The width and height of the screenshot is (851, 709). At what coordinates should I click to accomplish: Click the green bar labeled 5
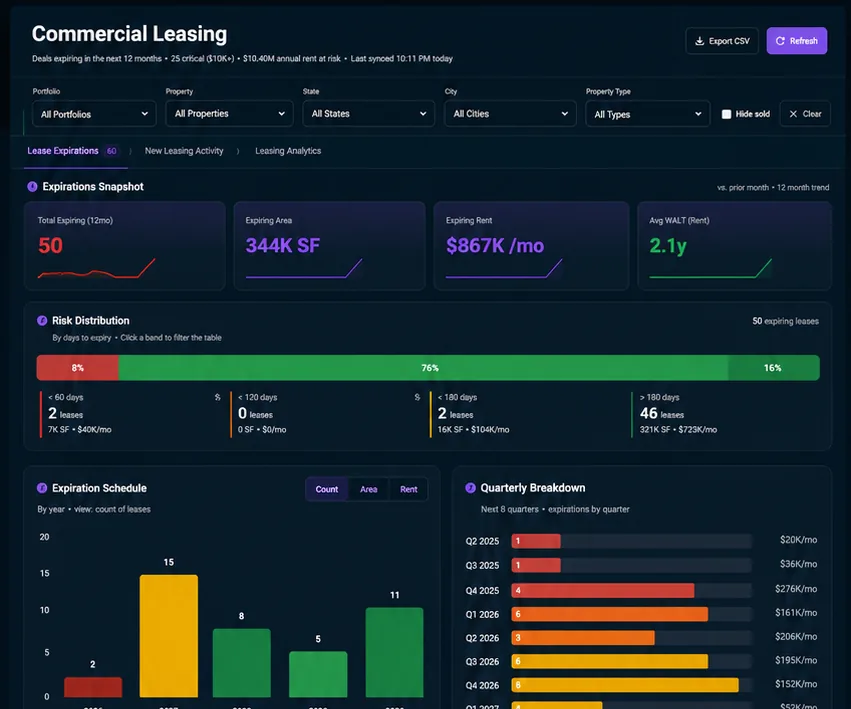[318, 674]
